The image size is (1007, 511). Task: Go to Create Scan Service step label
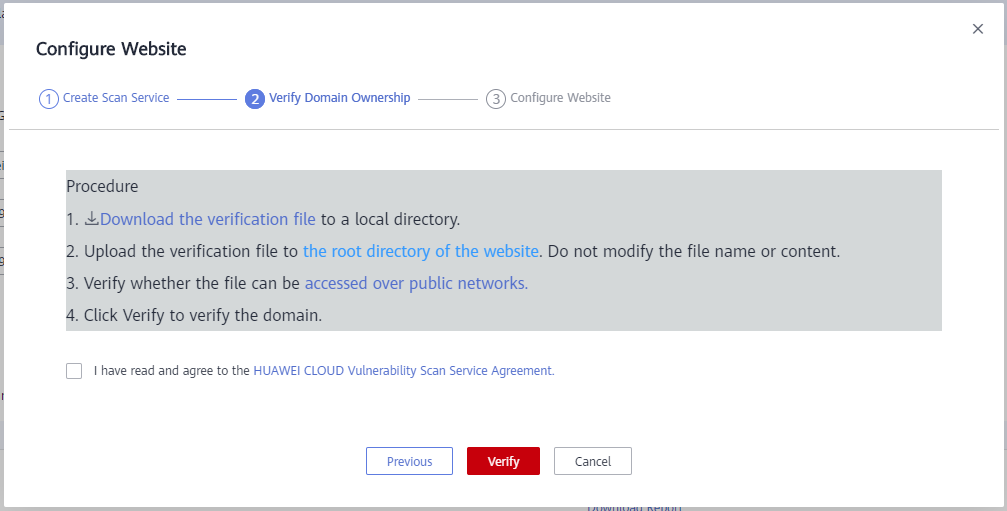click(116, 98)
